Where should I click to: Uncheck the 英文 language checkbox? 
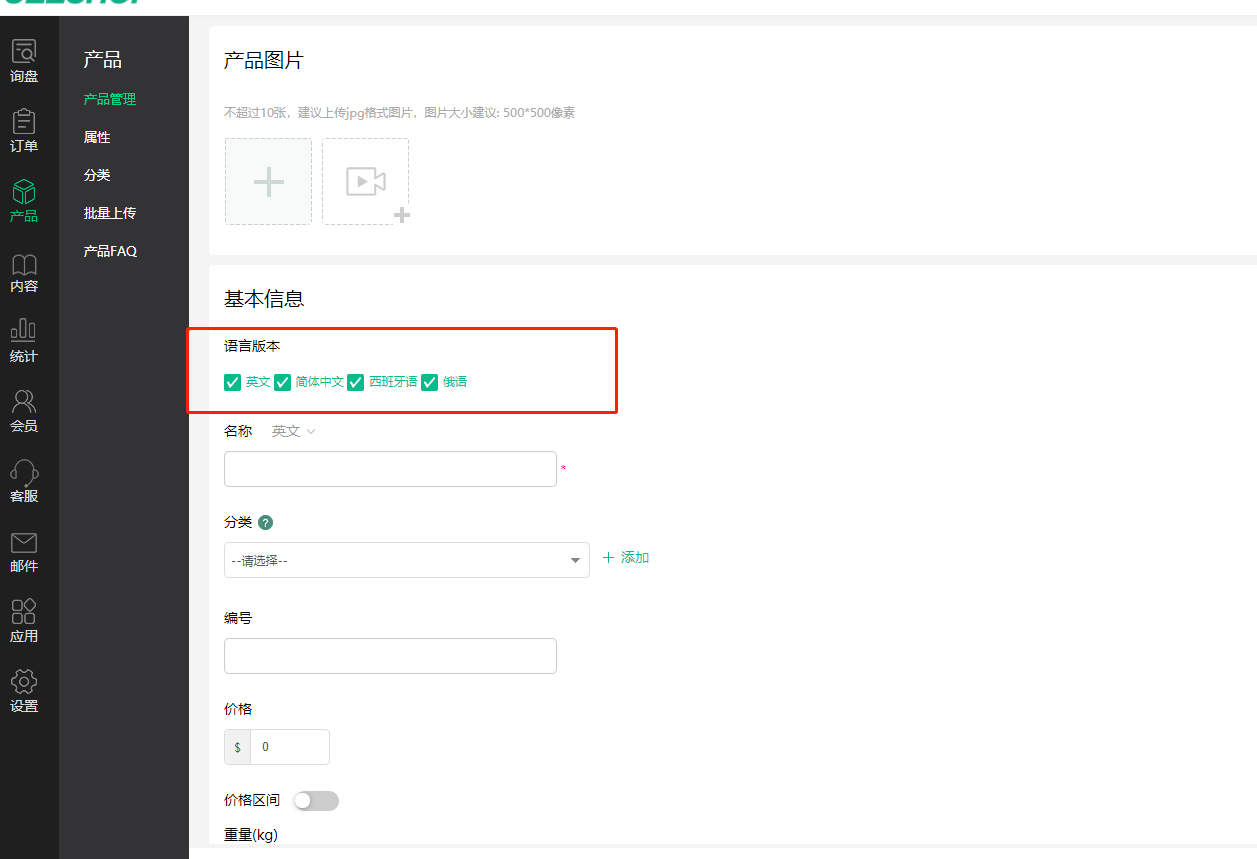[x=233, y=382]
